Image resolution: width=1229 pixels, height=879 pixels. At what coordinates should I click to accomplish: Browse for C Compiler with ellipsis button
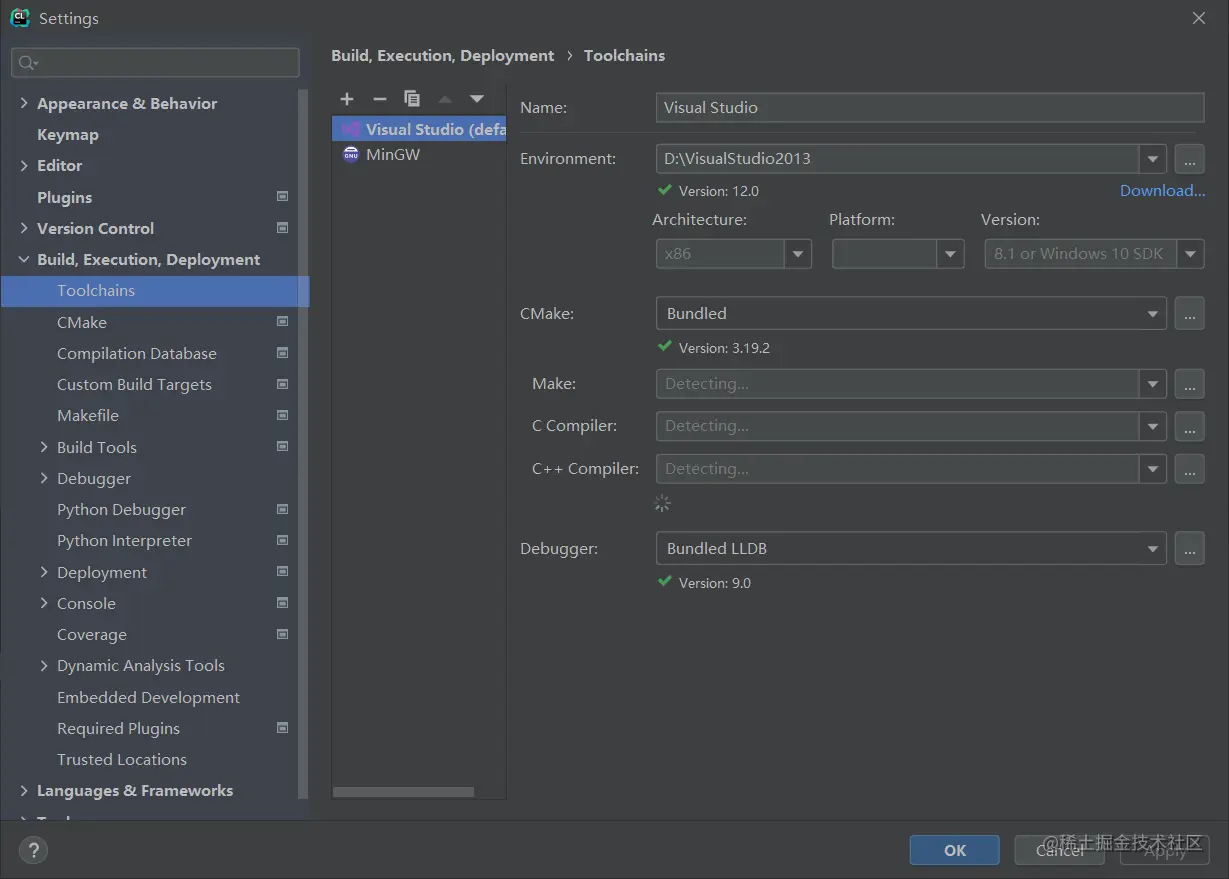(x=1189, y=426)
